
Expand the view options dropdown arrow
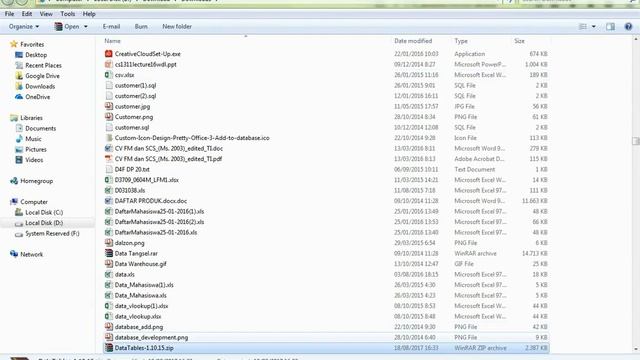pos(593,27)
